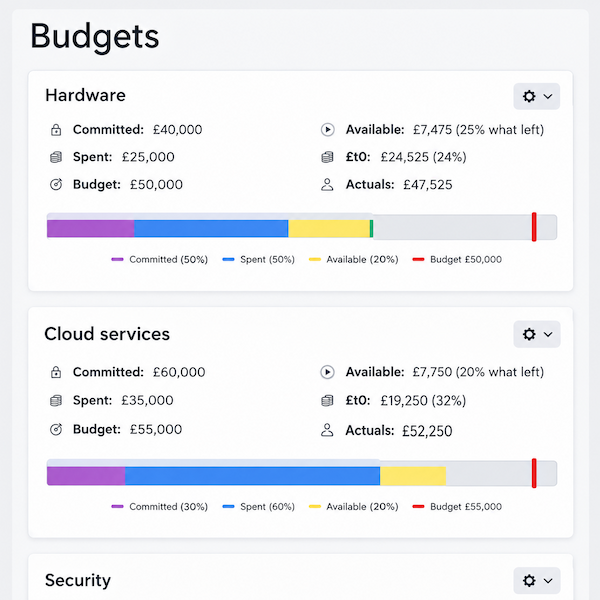This screenshot has height=600, width=600.
Task: Click the lock icon beside Cloud services Committed
Action: (x=56, y=372)
